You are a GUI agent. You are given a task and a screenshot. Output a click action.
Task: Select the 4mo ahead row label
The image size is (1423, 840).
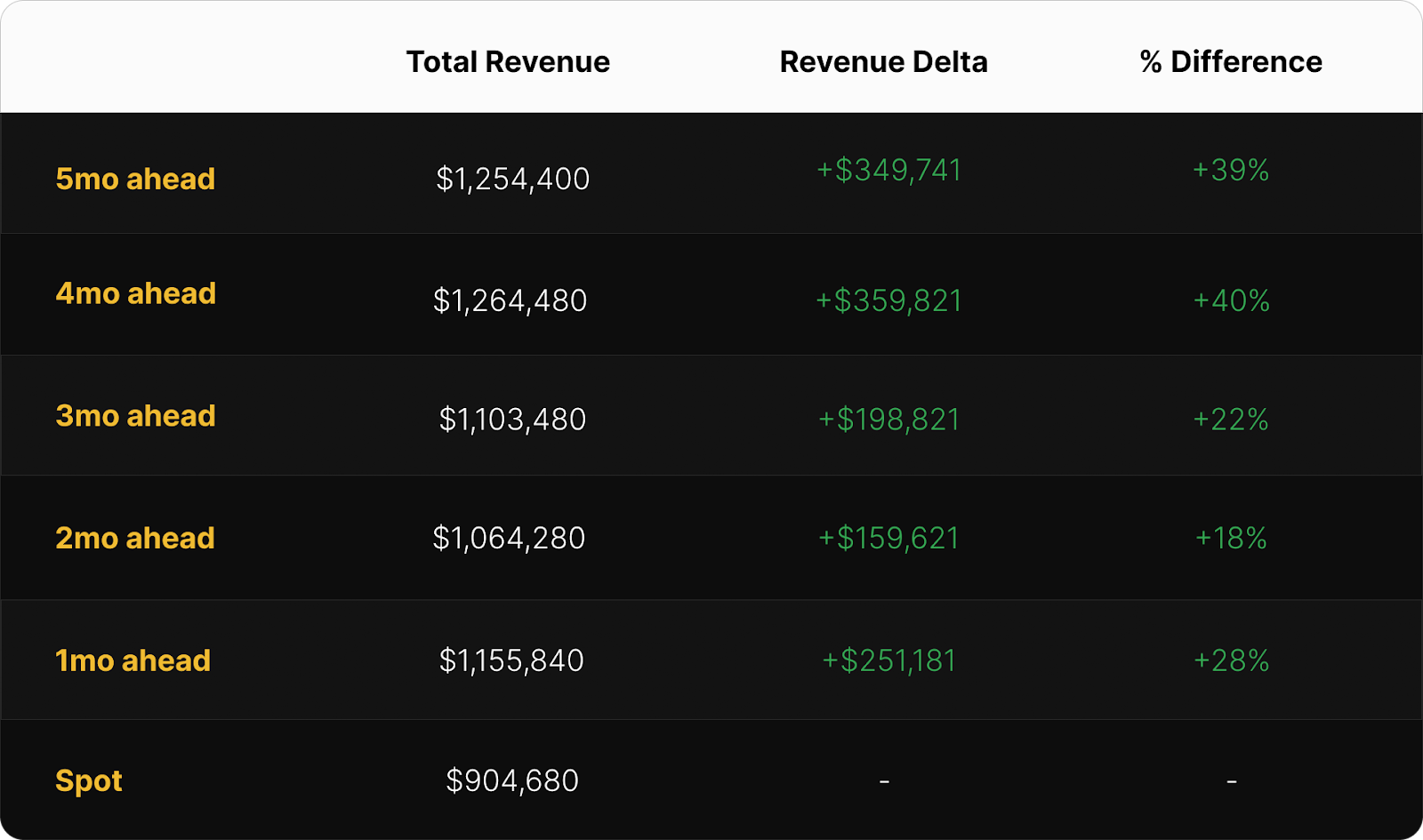pyautogui.click(x=136, y=293)
